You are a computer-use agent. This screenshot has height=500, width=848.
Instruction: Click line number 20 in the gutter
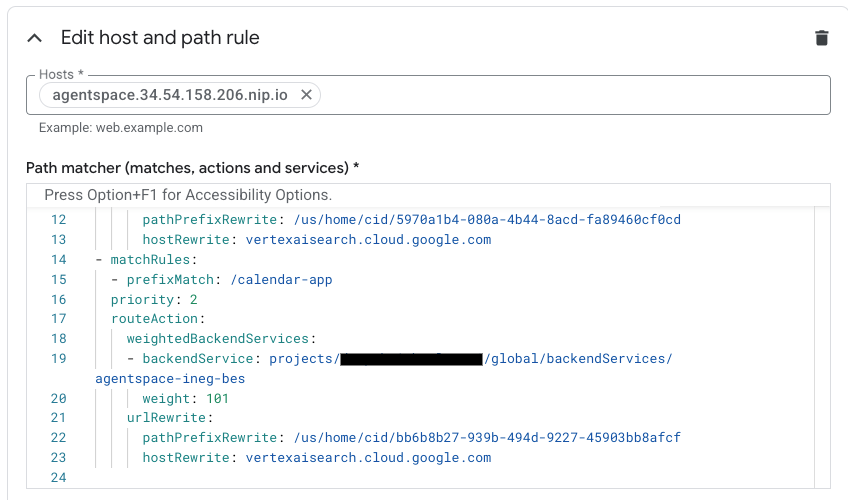pos(58,399)
